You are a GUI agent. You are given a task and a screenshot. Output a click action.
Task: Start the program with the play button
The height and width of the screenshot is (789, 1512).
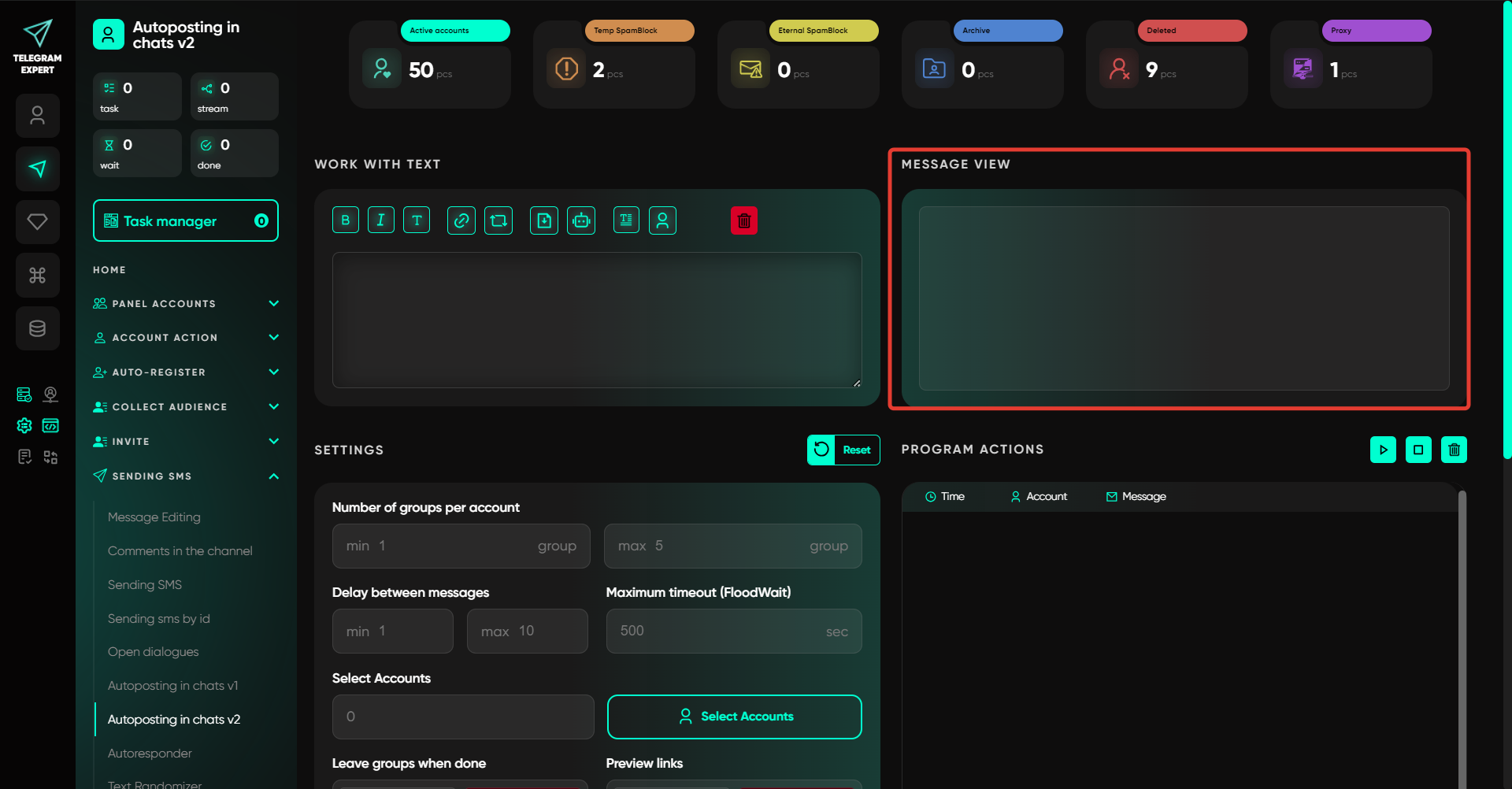click(1383, 450)
